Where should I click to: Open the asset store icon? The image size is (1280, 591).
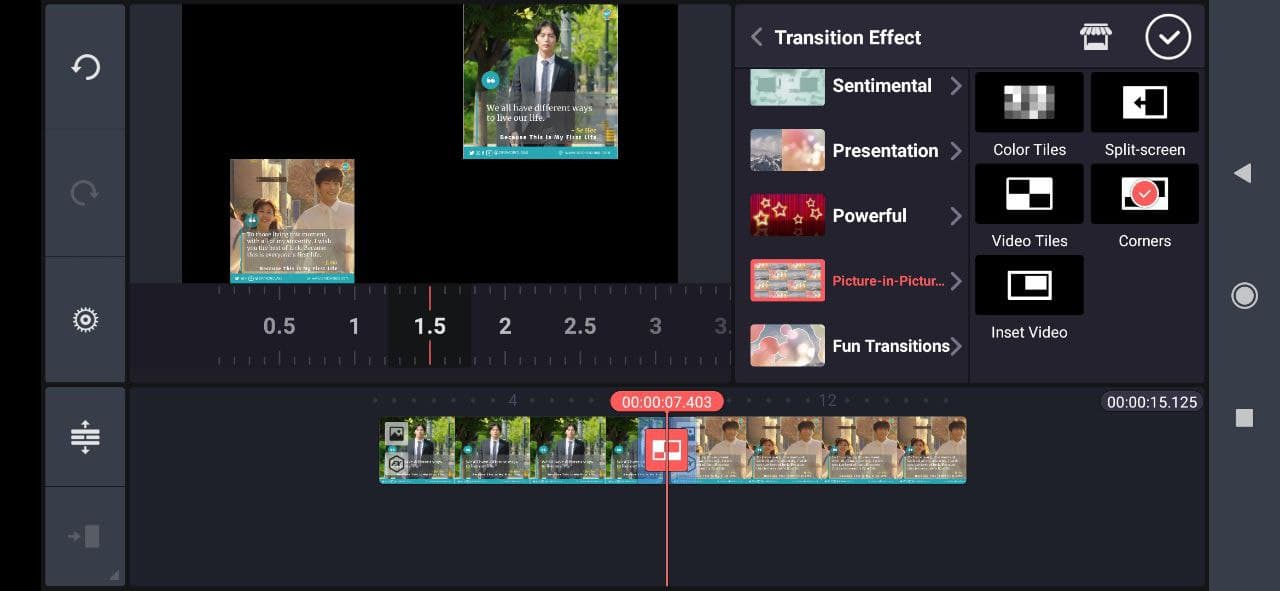[x=1096, y=37]
